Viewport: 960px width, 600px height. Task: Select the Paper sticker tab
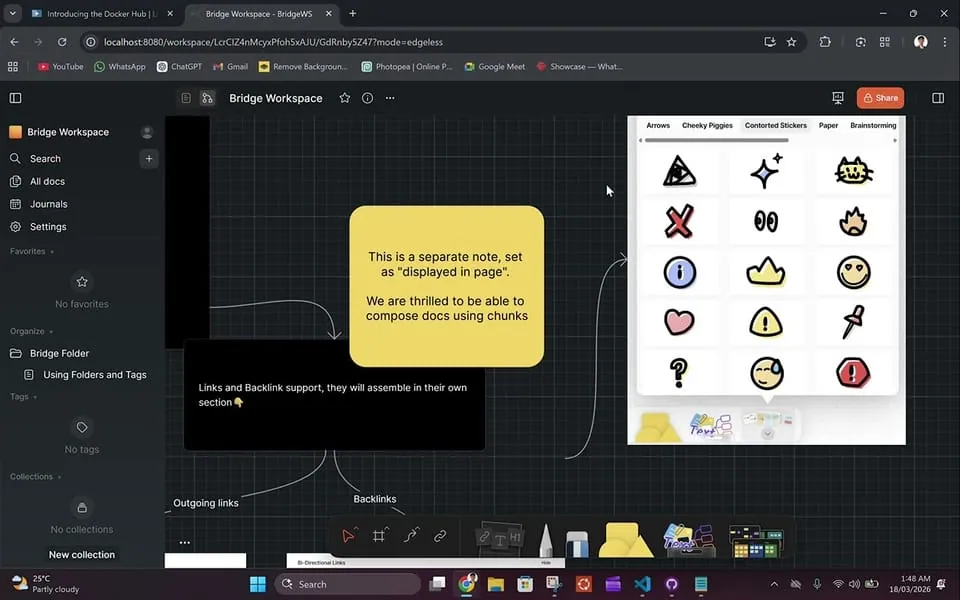tap(828, 126)
